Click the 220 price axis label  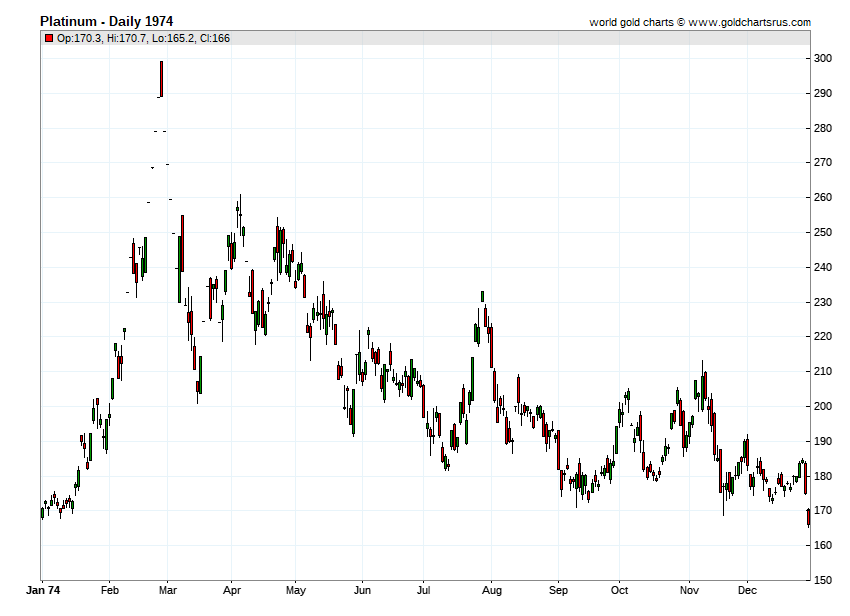(x=823, y=337)
